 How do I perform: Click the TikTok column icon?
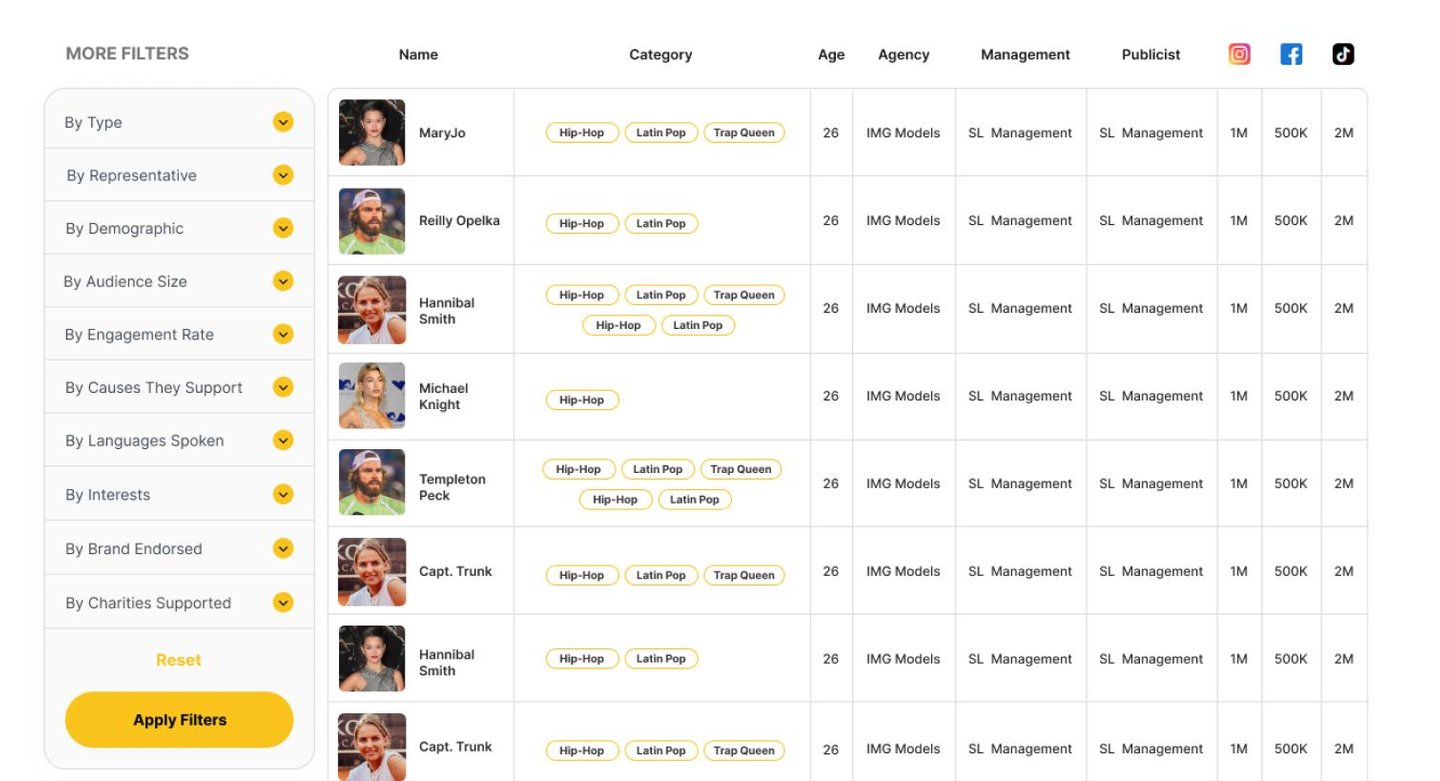[1343, 55]
